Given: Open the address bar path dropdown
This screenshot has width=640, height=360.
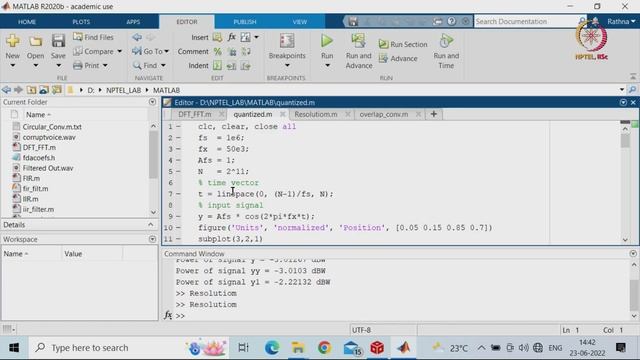Looking at the screenshot, I should pyautogui.click(x=622, y=90).
